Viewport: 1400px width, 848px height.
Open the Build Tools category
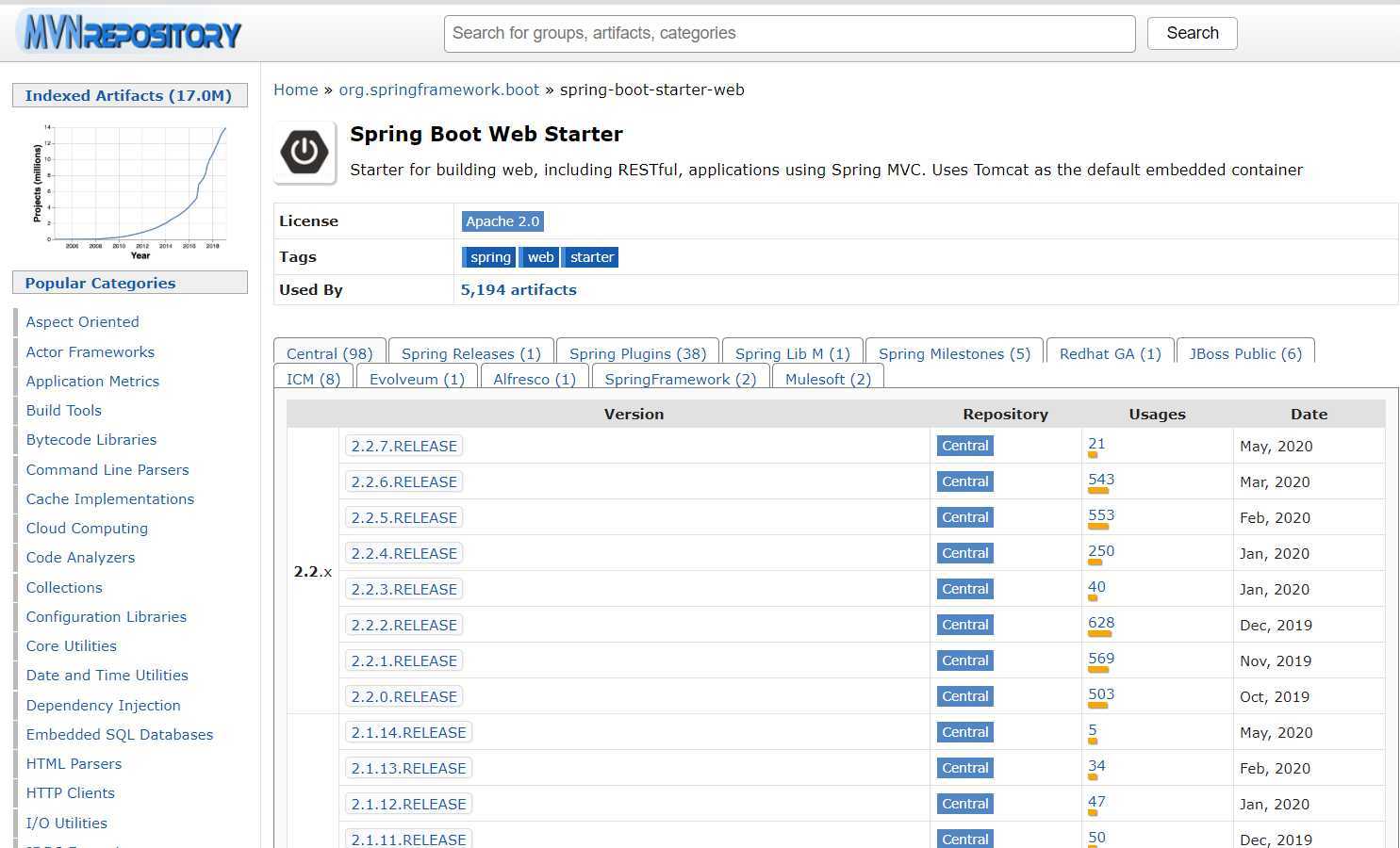point(63,411)
